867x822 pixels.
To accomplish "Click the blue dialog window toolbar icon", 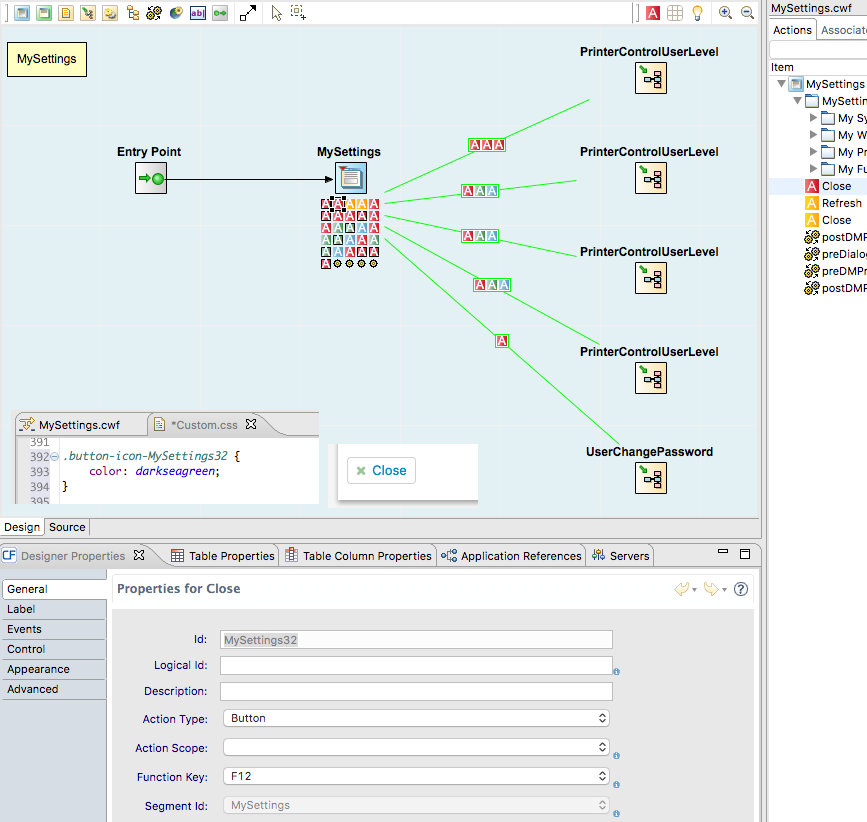I will pyautogui.click(x=22, y=13).
